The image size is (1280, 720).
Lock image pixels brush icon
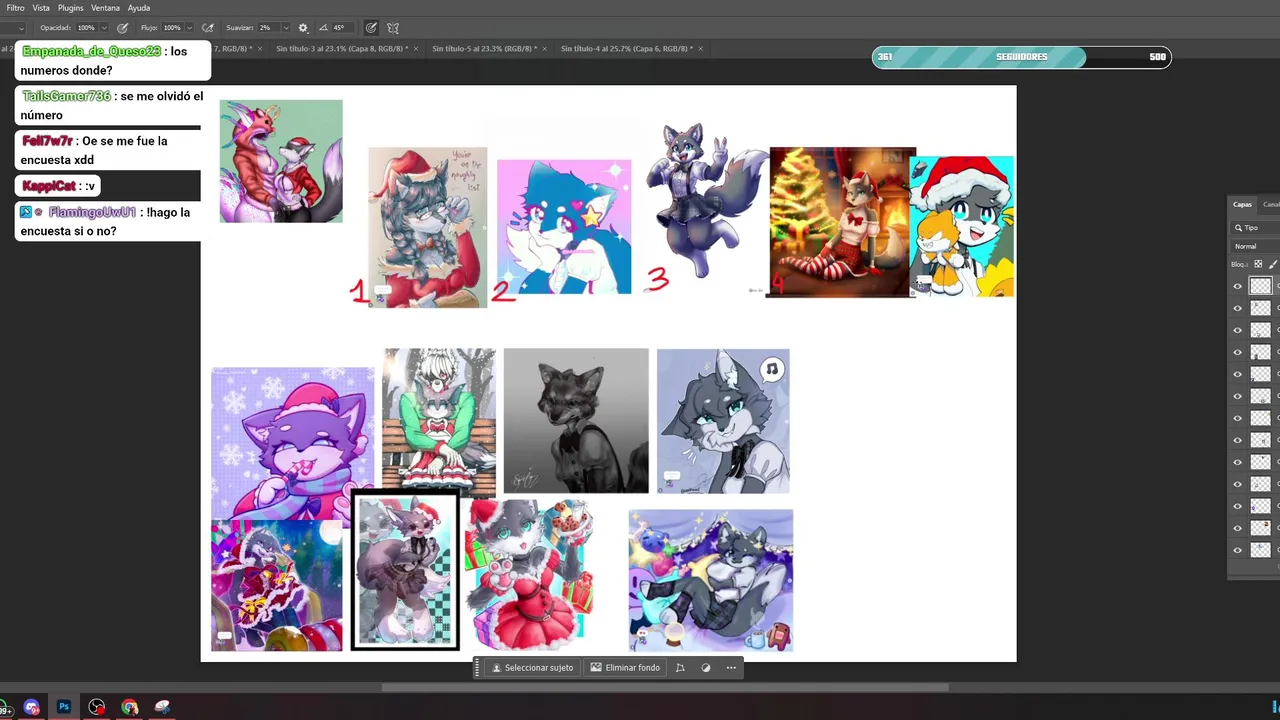1273,264
